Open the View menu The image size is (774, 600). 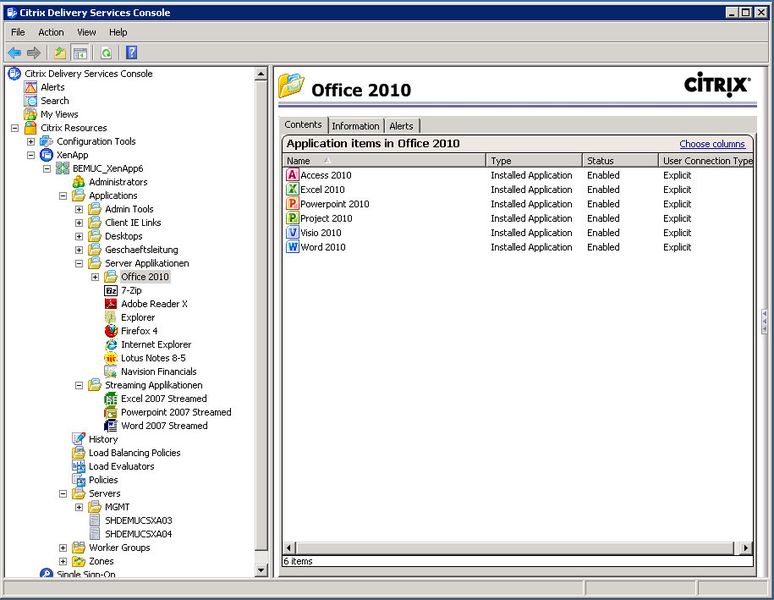click(x=86, y=32)
